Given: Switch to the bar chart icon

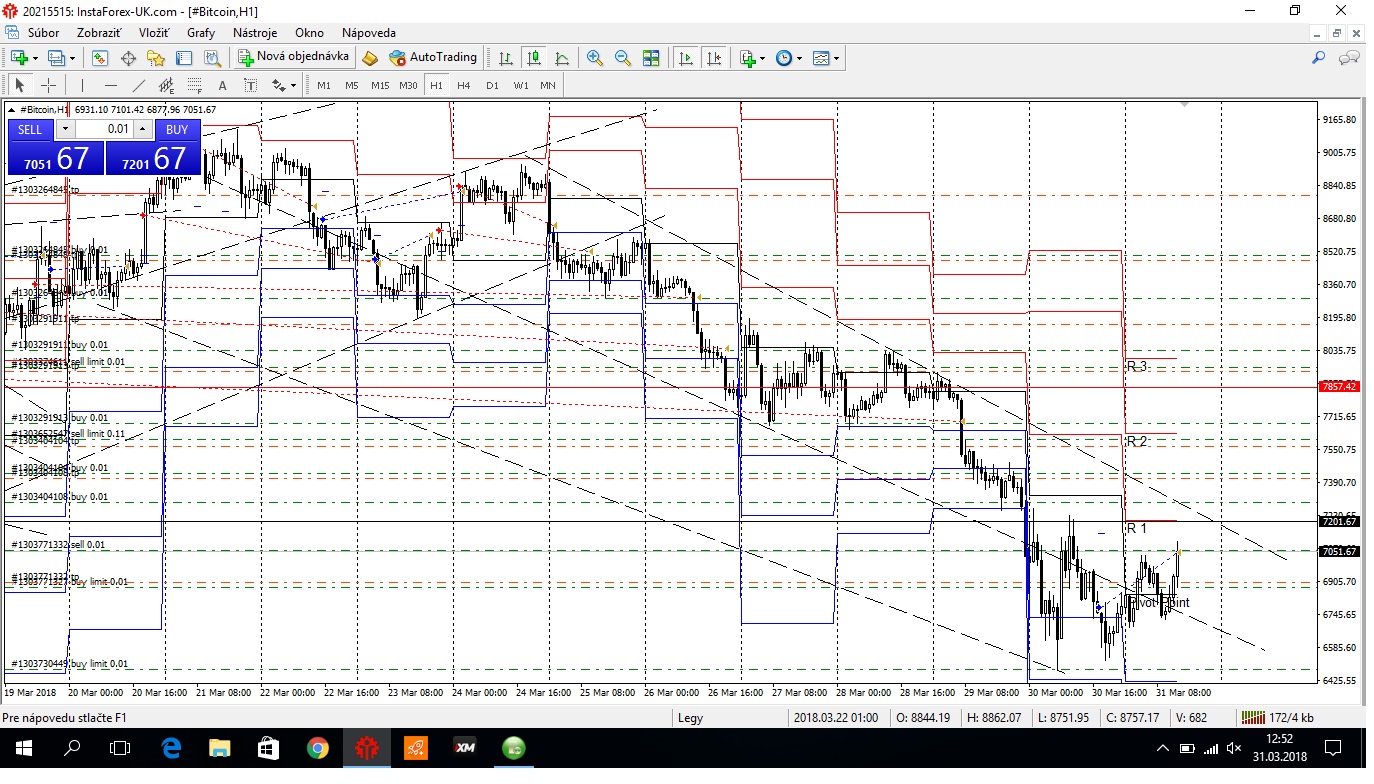Looking at the screenshot, I should click(x=506, y=58).
